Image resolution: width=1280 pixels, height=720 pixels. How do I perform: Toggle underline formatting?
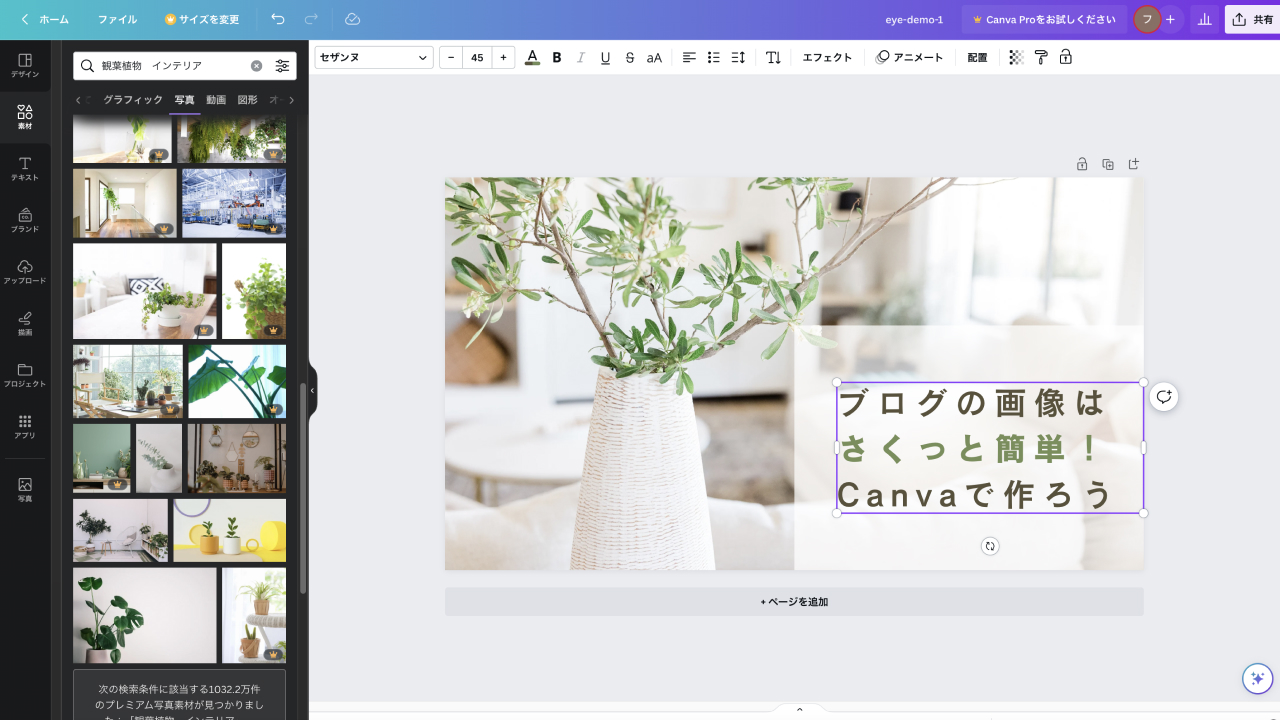(605, 57)
